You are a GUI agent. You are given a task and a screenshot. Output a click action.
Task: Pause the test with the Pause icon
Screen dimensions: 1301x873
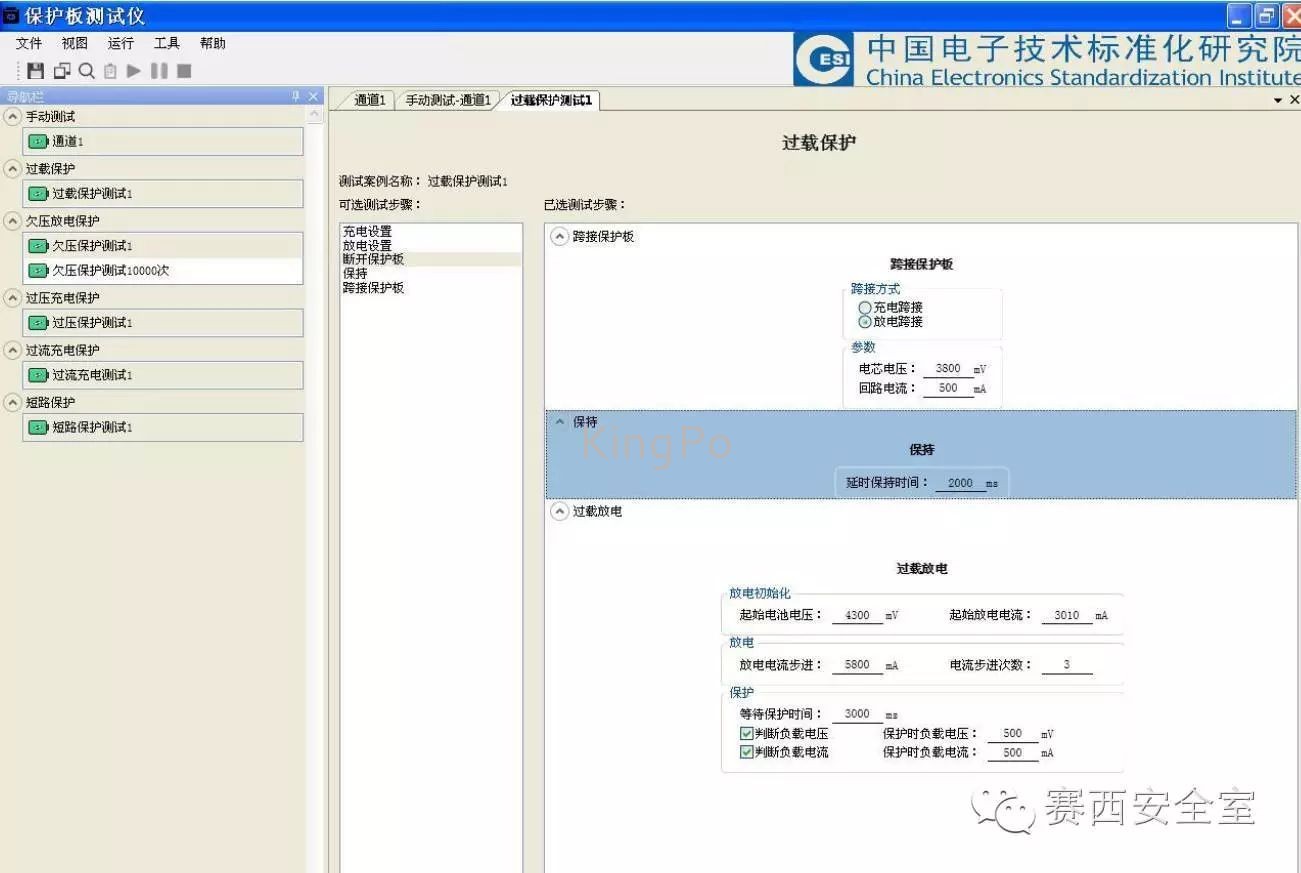pos(159,71)
